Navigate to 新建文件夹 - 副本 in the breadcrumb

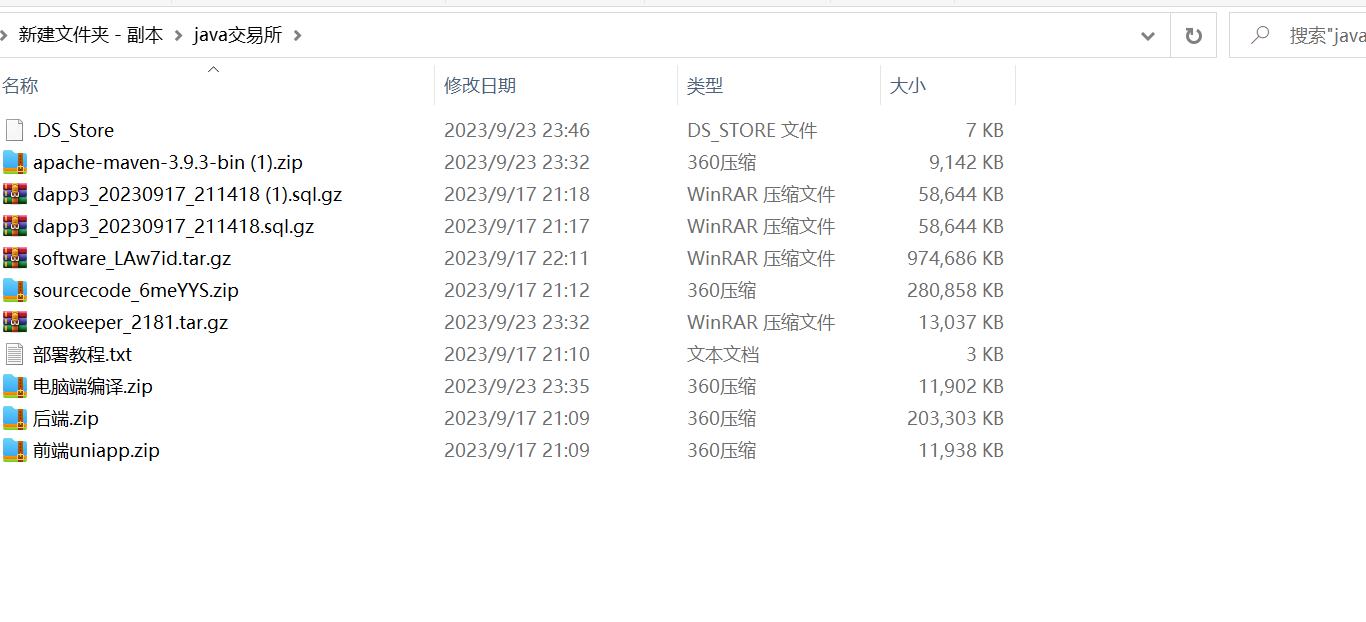(90, 36)
